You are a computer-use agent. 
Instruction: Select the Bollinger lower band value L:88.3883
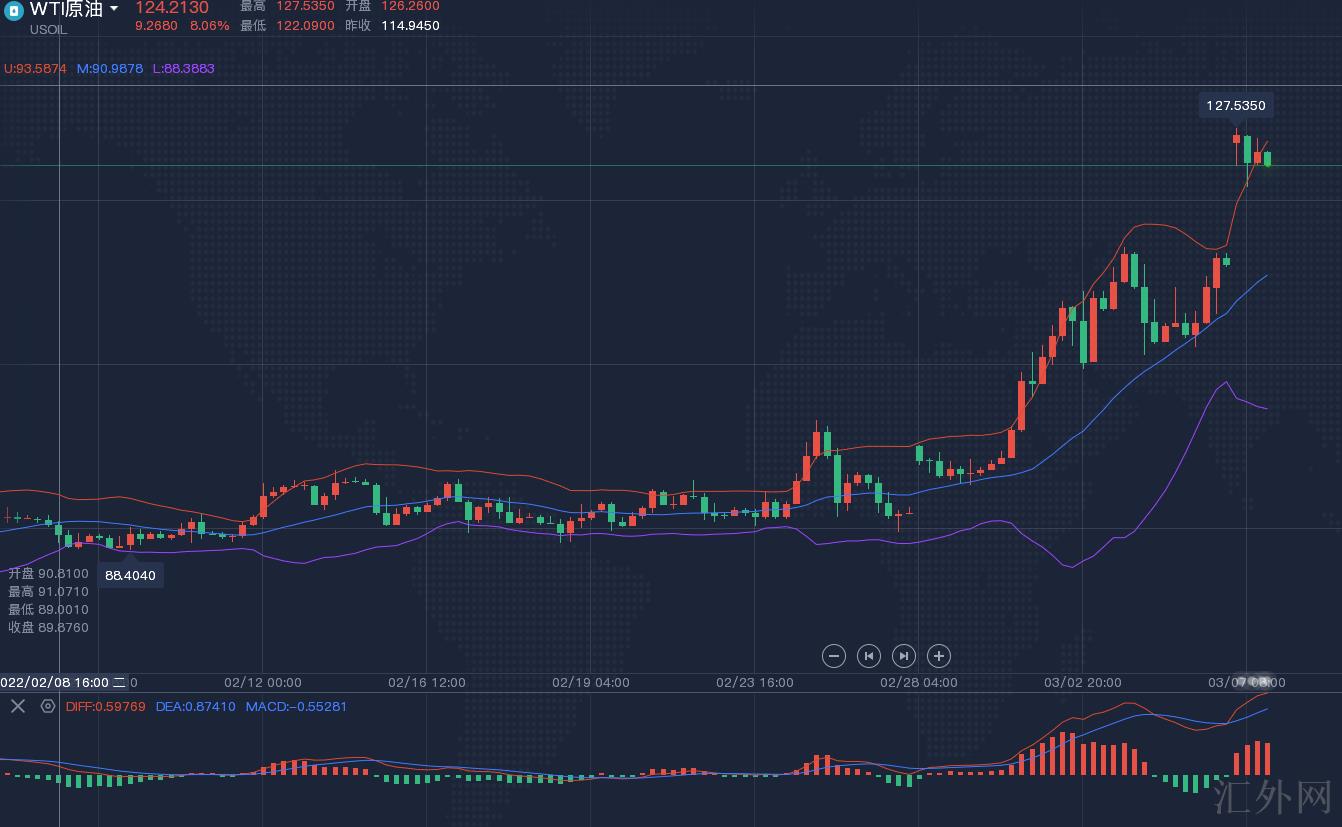coord(183,68)
